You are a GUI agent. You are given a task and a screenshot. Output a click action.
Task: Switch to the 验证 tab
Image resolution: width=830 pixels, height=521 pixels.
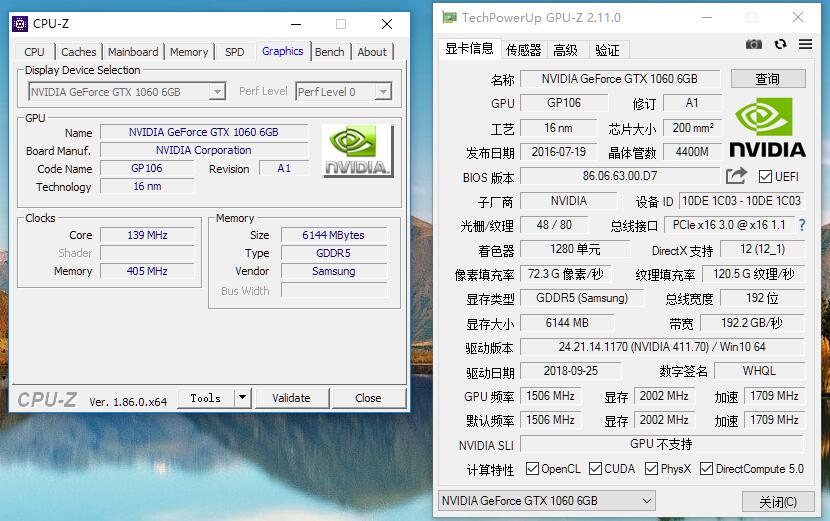point(607,50)
